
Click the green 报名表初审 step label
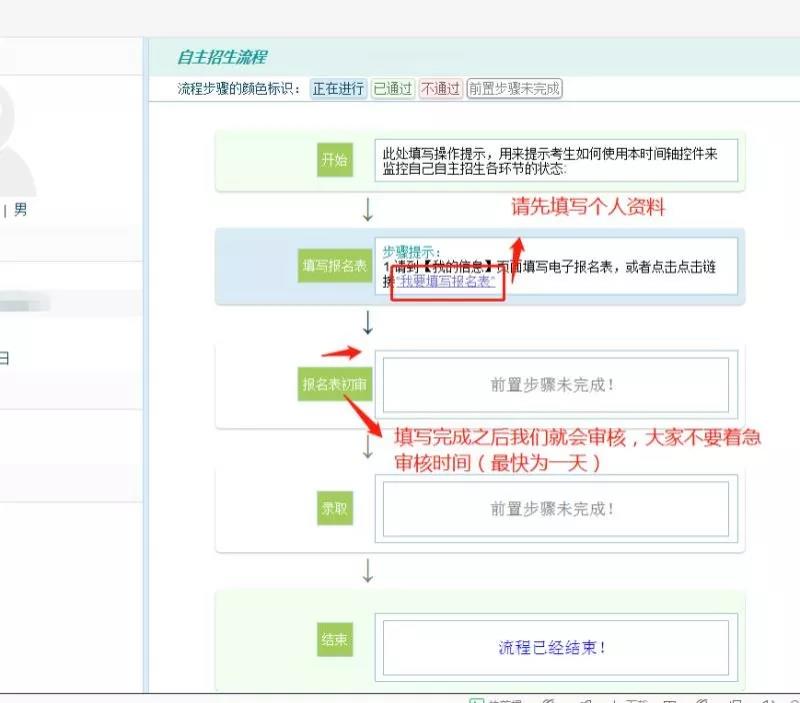pyautogui.click(x=334, y=384)
